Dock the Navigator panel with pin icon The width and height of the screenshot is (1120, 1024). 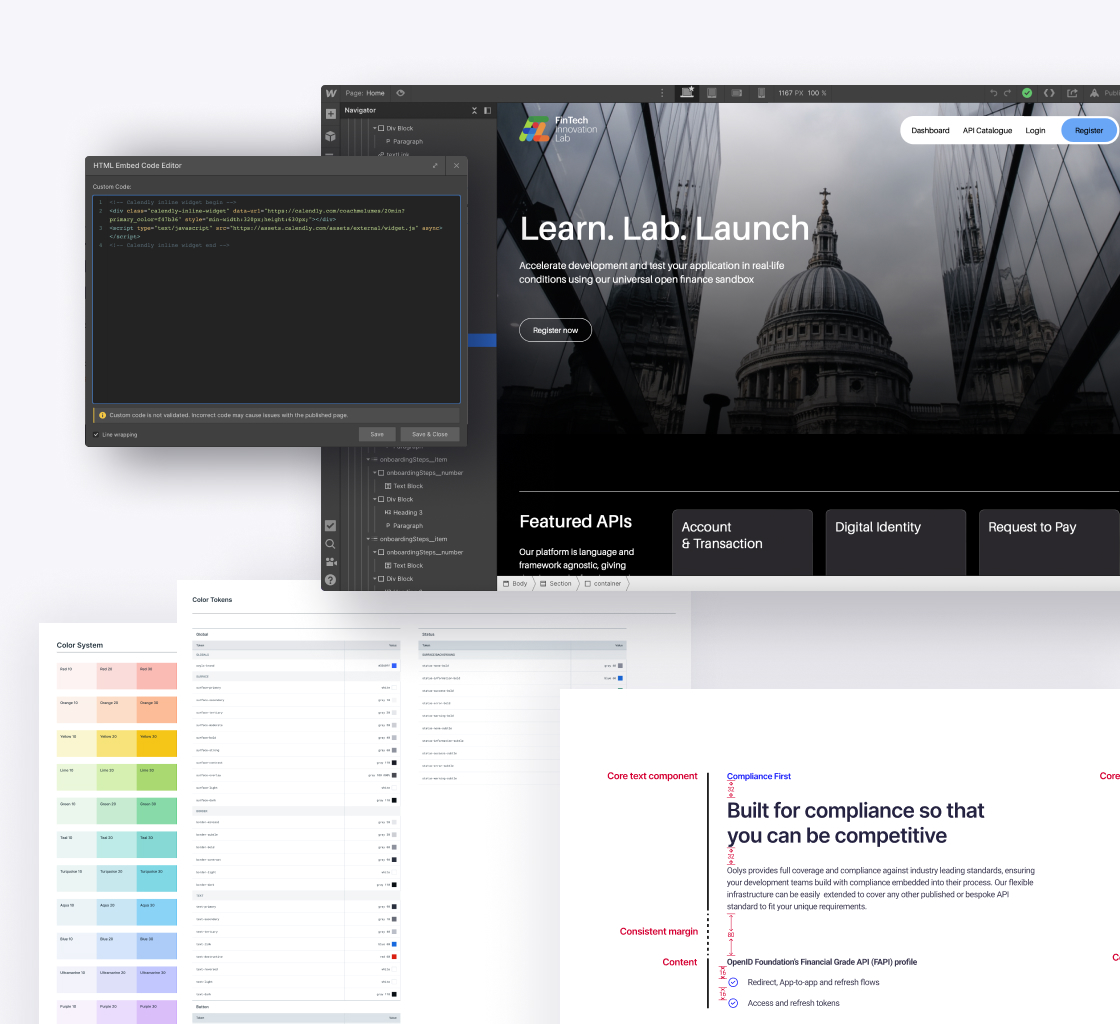(487, 111)
